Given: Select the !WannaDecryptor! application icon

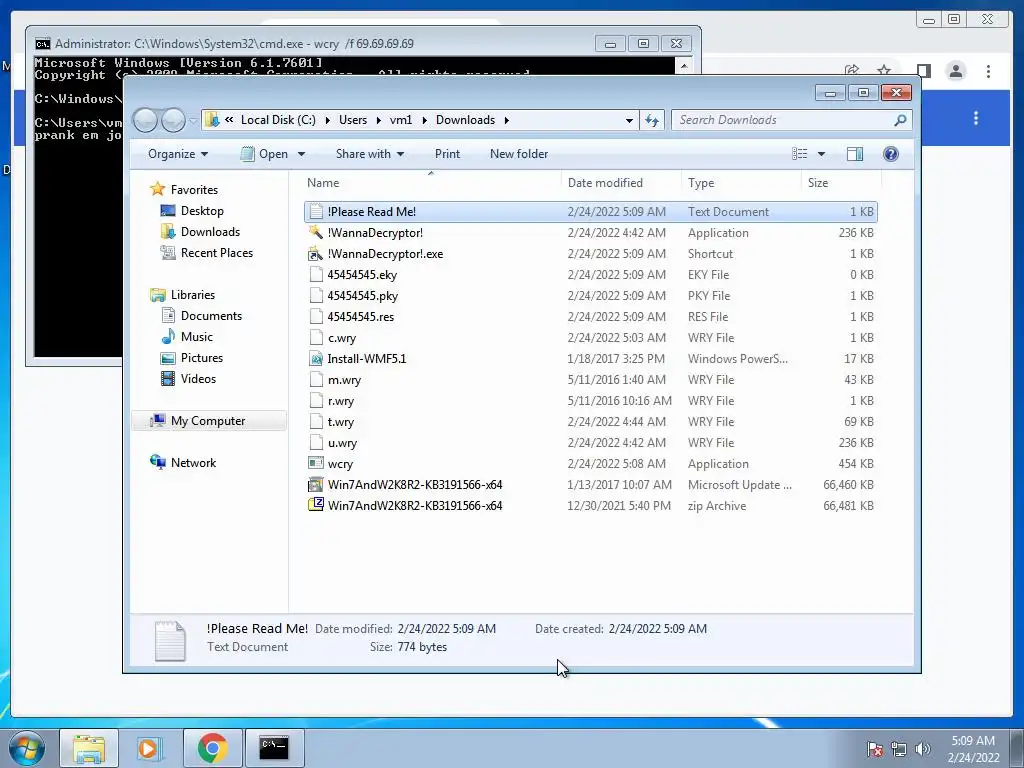Looking at the screenshot, I should (x=316, y=232).
